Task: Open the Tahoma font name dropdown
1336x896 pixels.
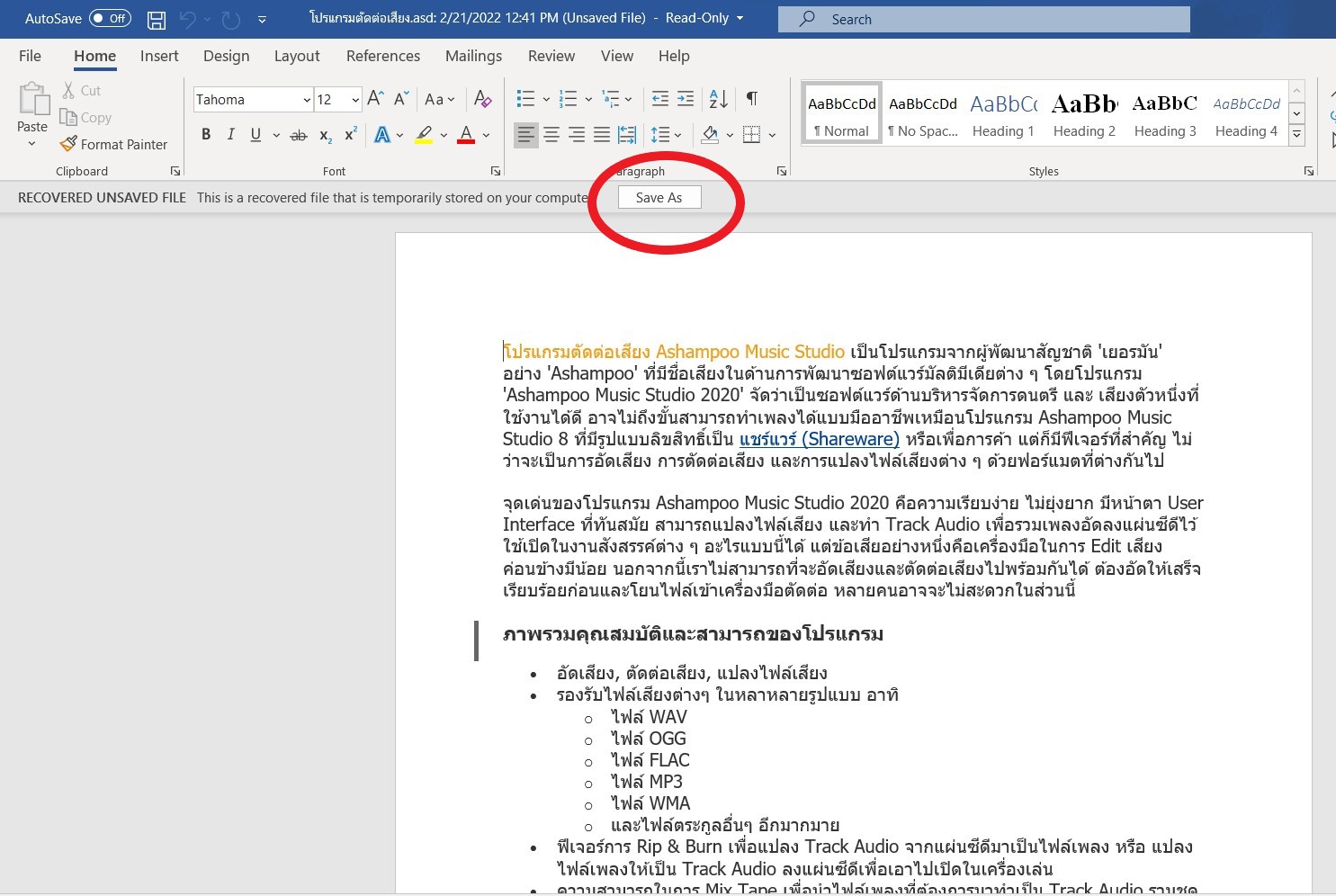Action: pyautogui.click(x=307, y=100)
